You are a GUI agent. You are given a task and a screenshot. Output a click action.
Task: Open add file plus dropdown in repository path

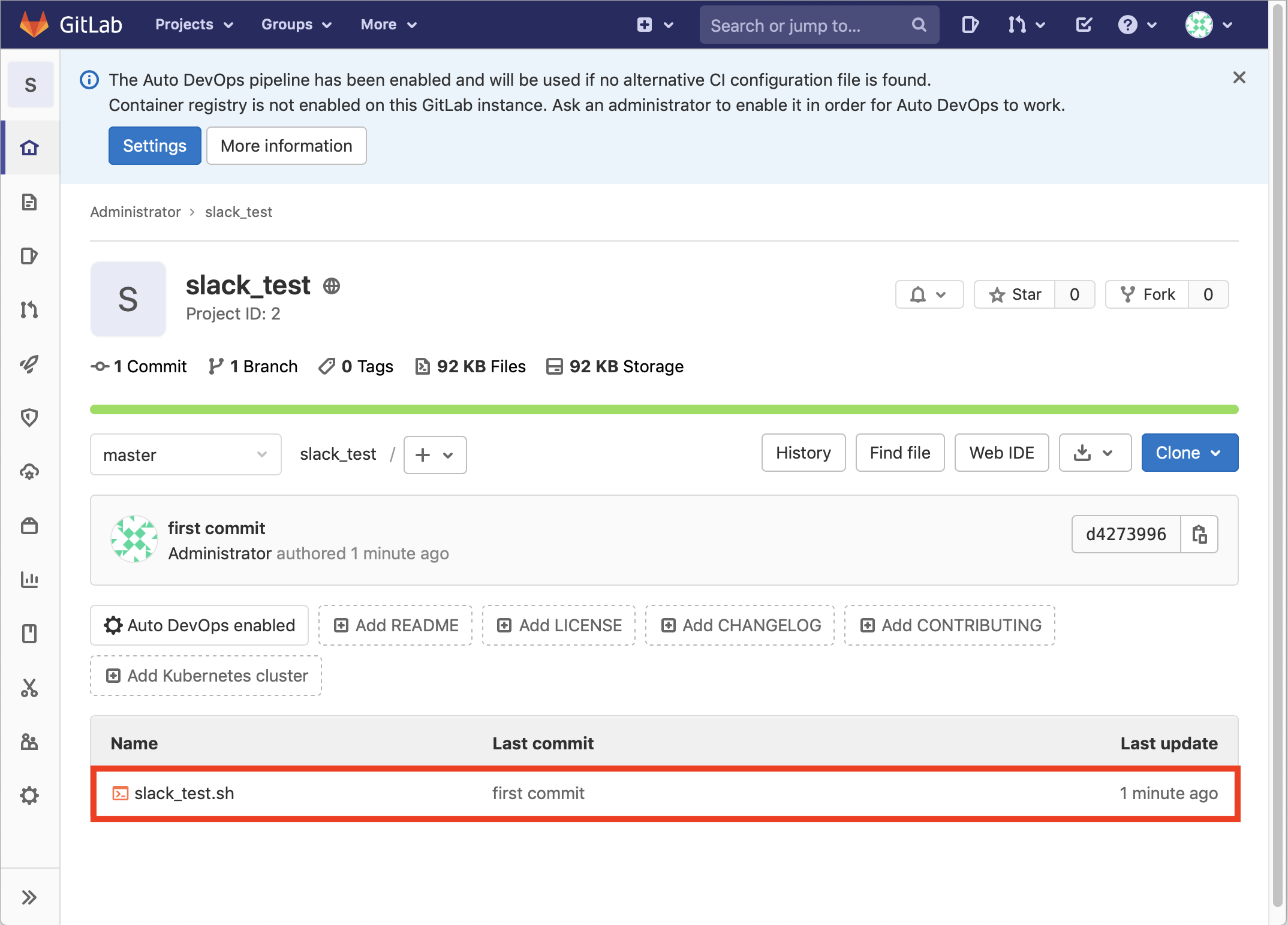[435, 455]
